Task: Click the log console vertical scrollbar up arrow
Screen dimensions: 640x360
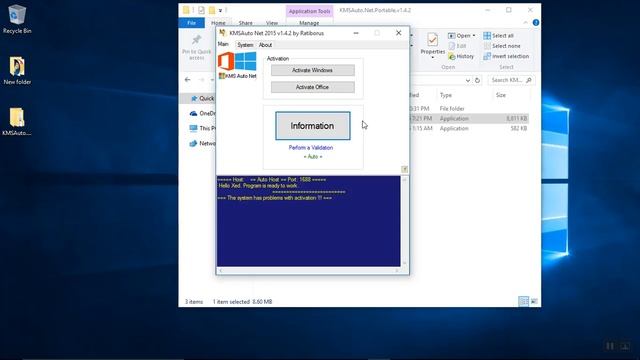Action: click(x=404, y=180)
